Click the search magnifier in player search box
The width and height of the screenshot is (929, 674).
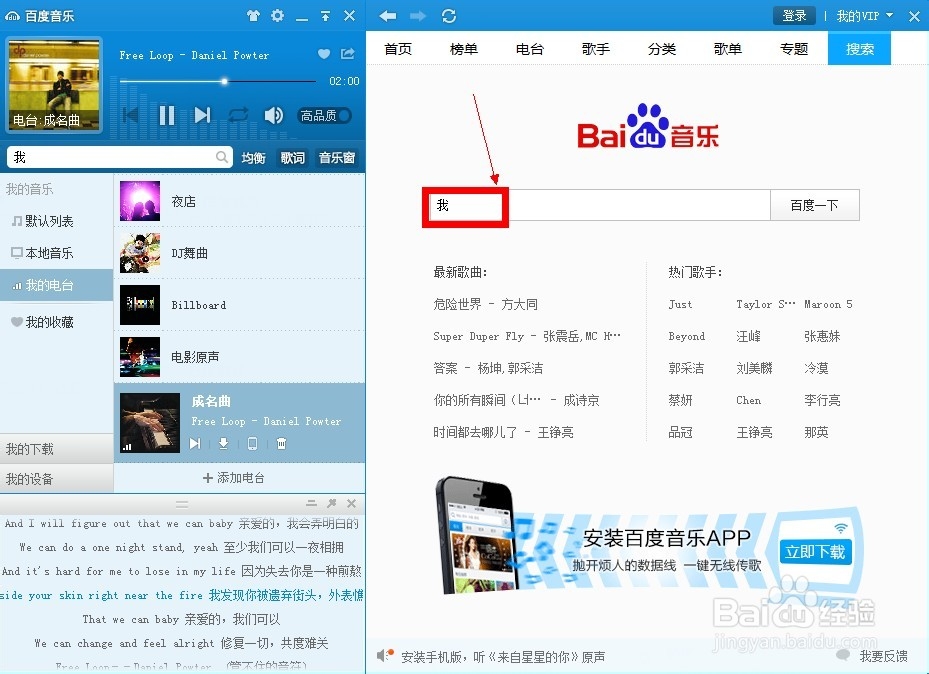coord(222,157)
